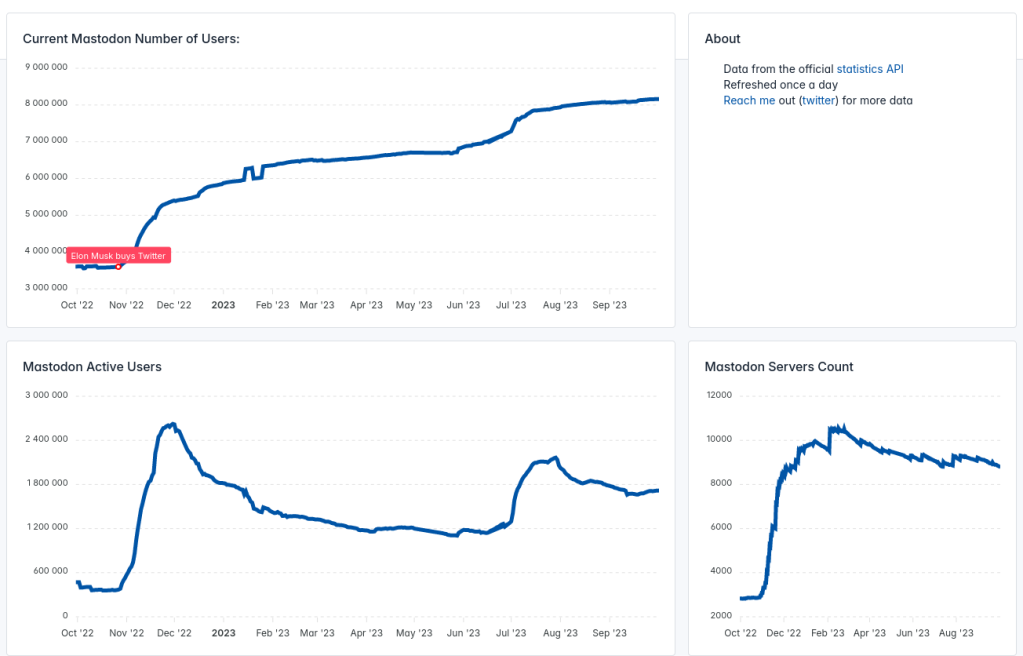Click "2023" axis label on the Number of Users chart
Screen dimensions: 1023x656
click(223, 305)
